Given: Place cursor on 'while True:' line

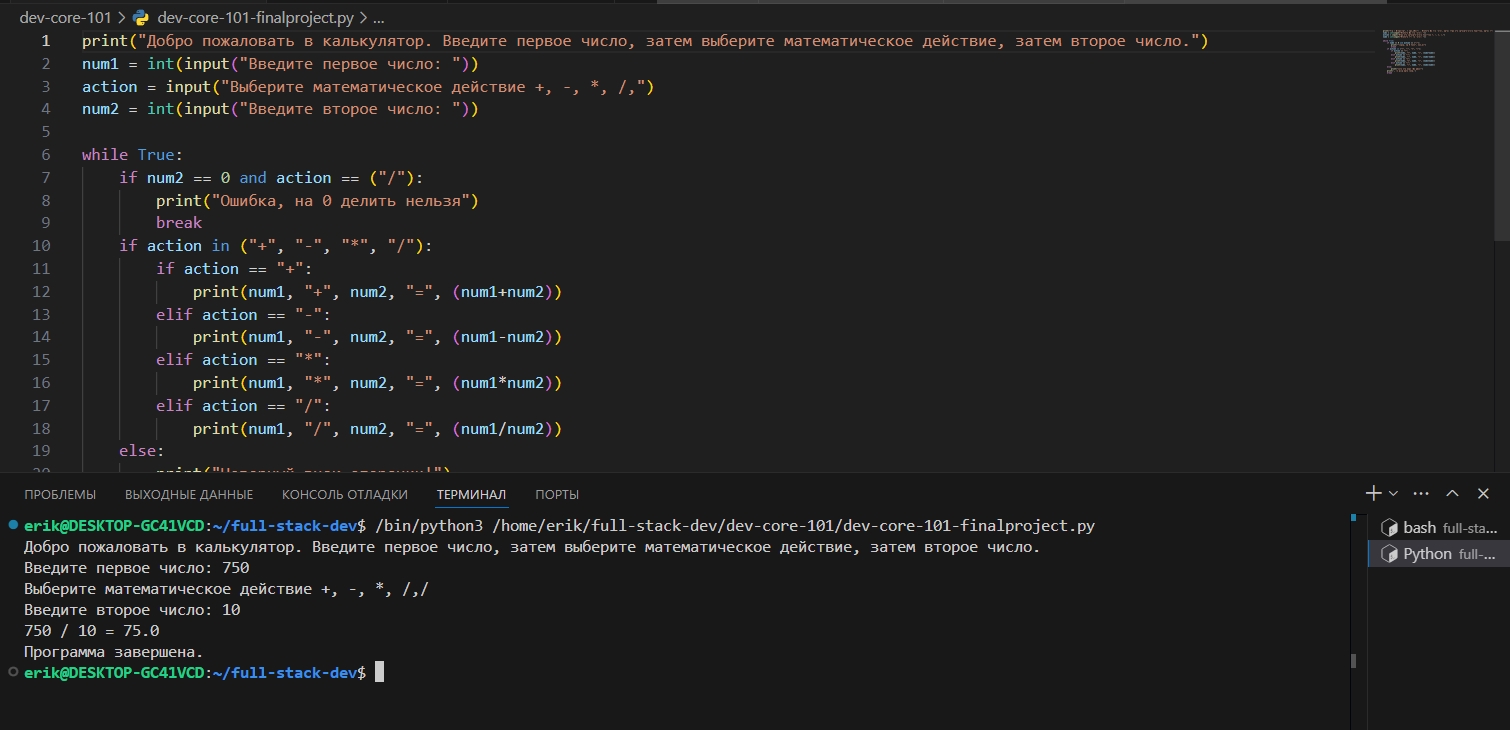Looking at the screenshot, I should point(132,155).
